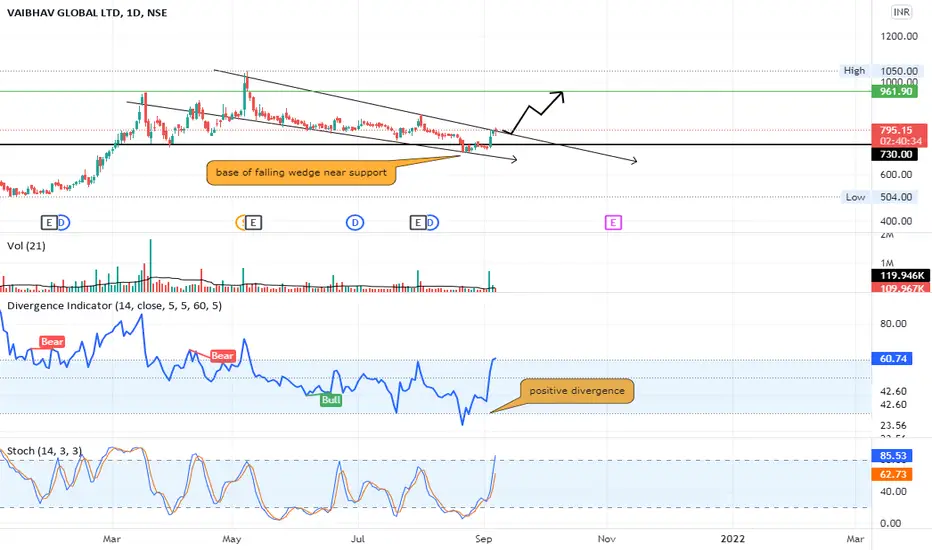Click the 600.00 price axis tick
This screenshot has height=550, width=932.
(x=896, y=174)
